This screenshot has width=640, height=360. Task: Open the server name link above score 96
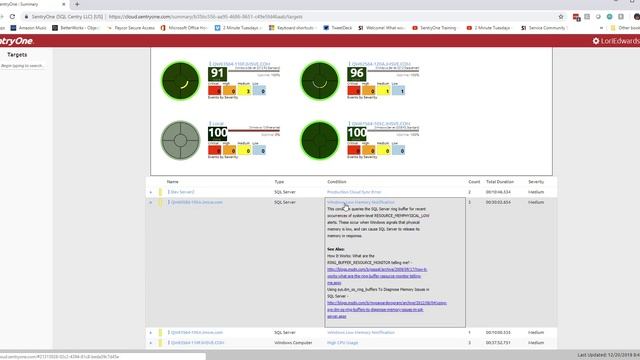click(381, 64)
